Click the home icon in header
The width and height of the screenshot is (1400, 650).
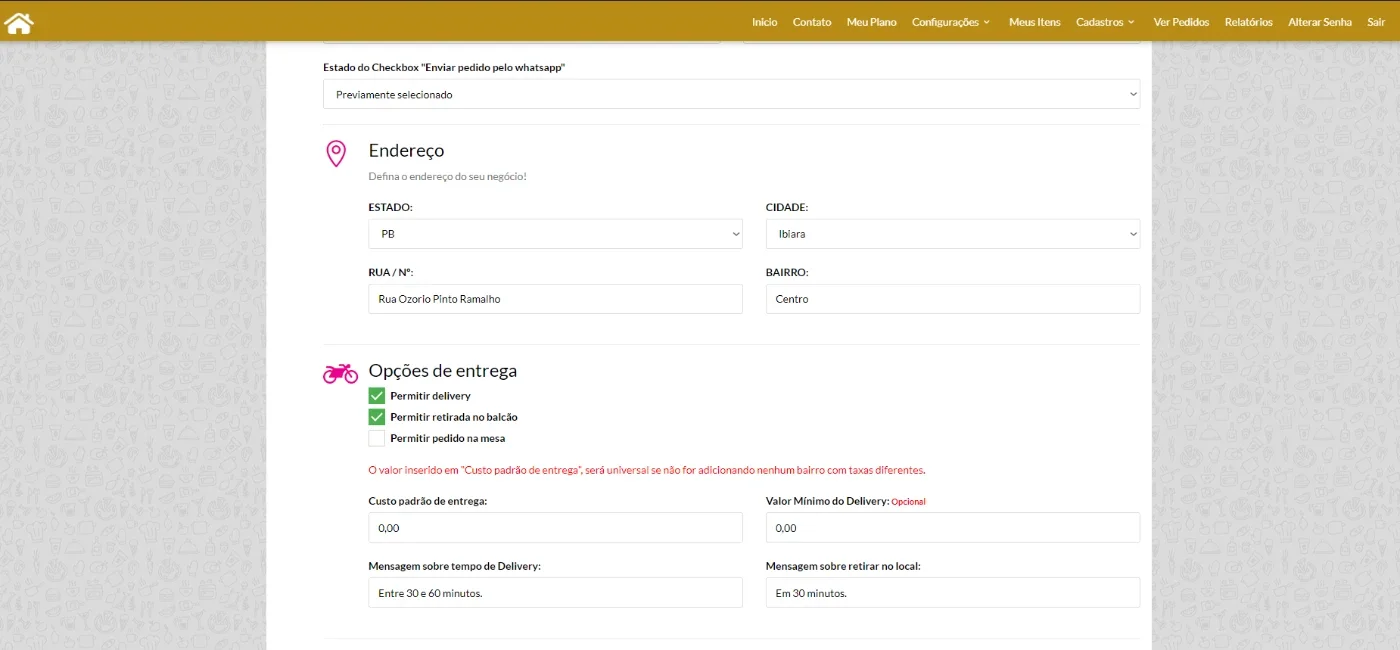(x=19, y=22)
